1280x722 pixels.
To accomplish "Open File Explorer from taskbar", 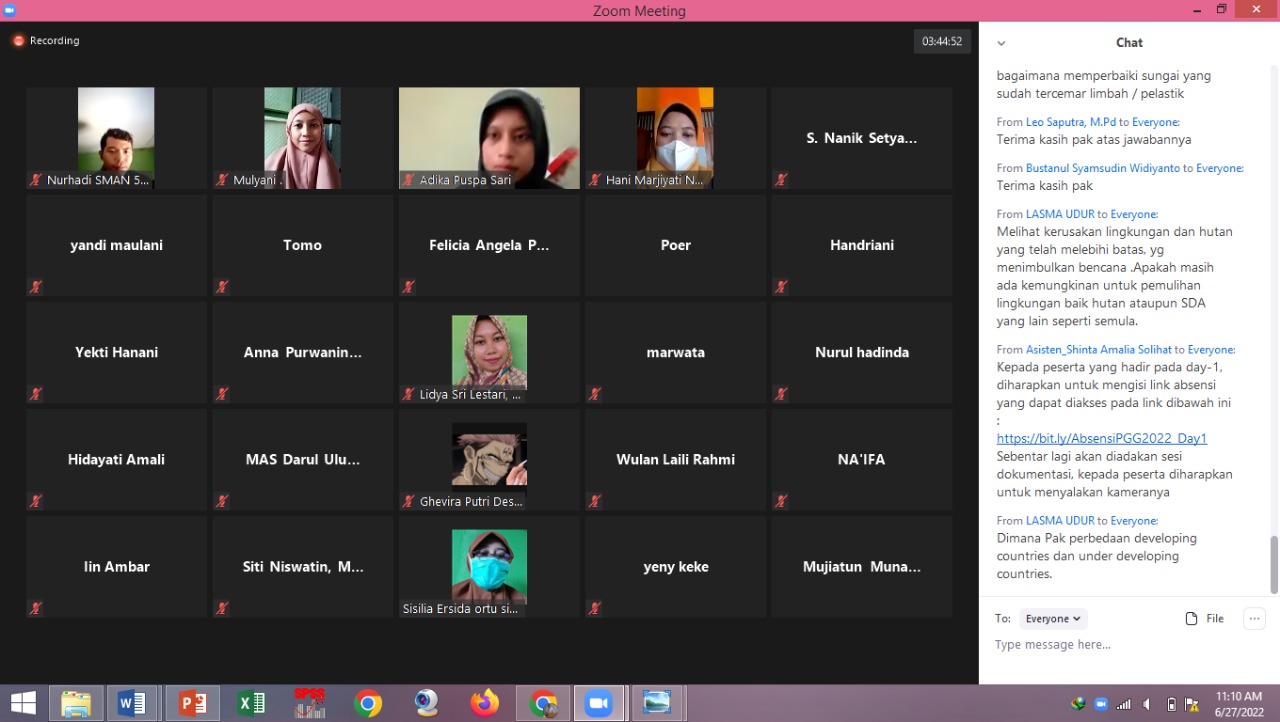I will click(76, 704).
